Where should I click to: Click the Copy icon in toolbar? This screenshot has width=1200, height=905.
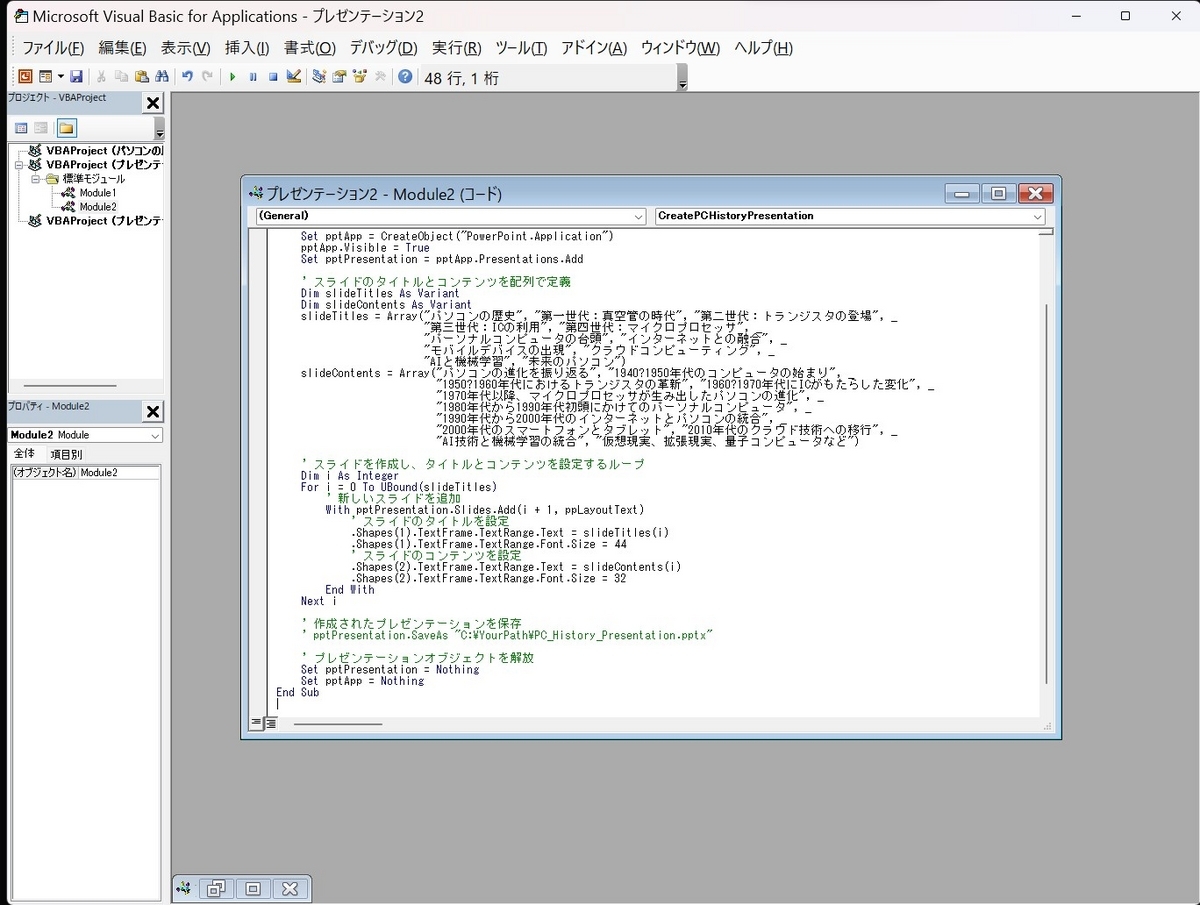click(x=121, y=76)
